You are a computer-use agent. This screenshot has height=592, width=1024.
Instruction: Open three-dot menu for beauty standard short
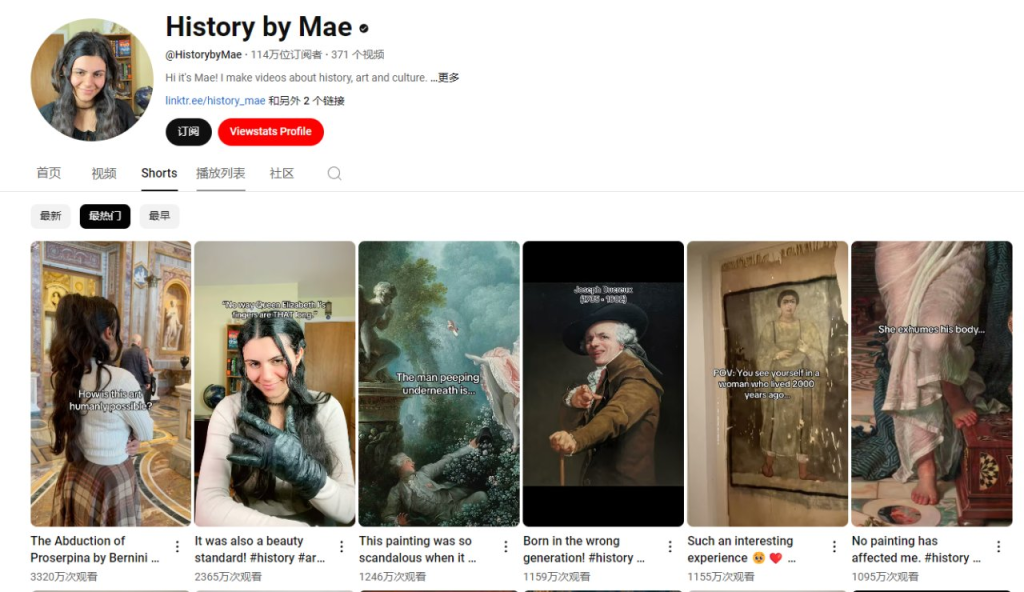(x=342, y=546)
